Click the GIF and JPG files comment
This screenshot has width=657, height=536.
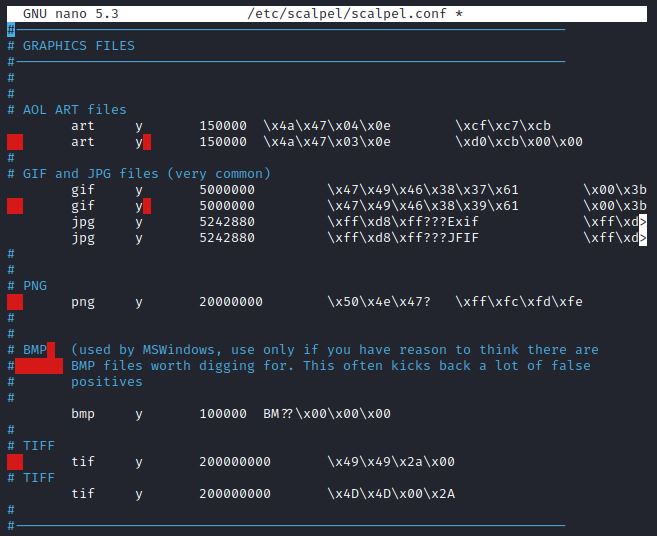coord(146,174)
